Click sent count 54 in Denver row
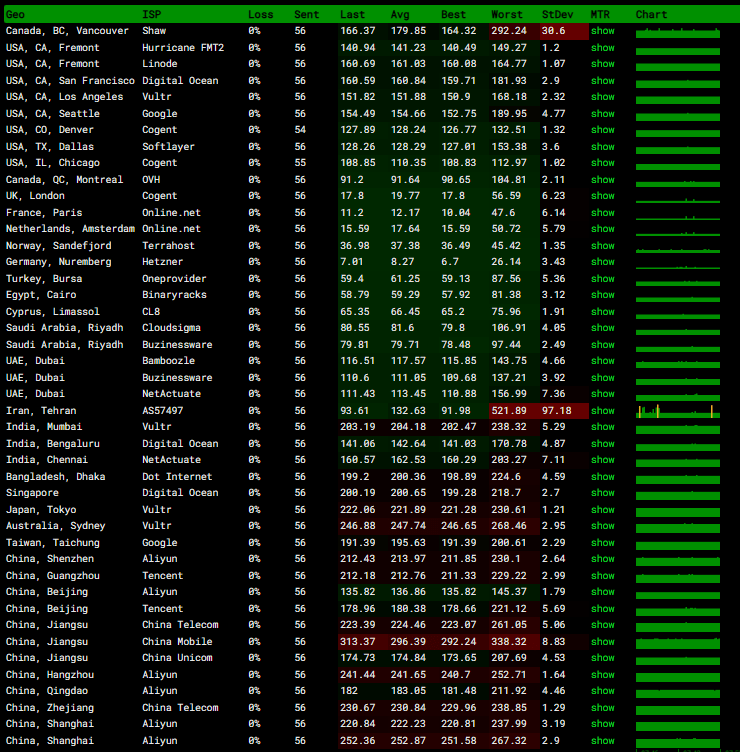The height and width of the screenshot is (752, 740). coord(300,130)
